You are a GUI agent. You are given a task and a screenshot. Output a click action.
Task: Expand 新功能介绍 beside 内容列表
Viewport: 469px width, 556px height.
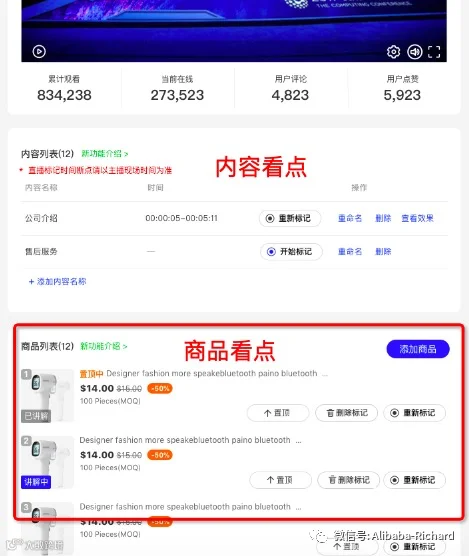(x=105, y=154)
